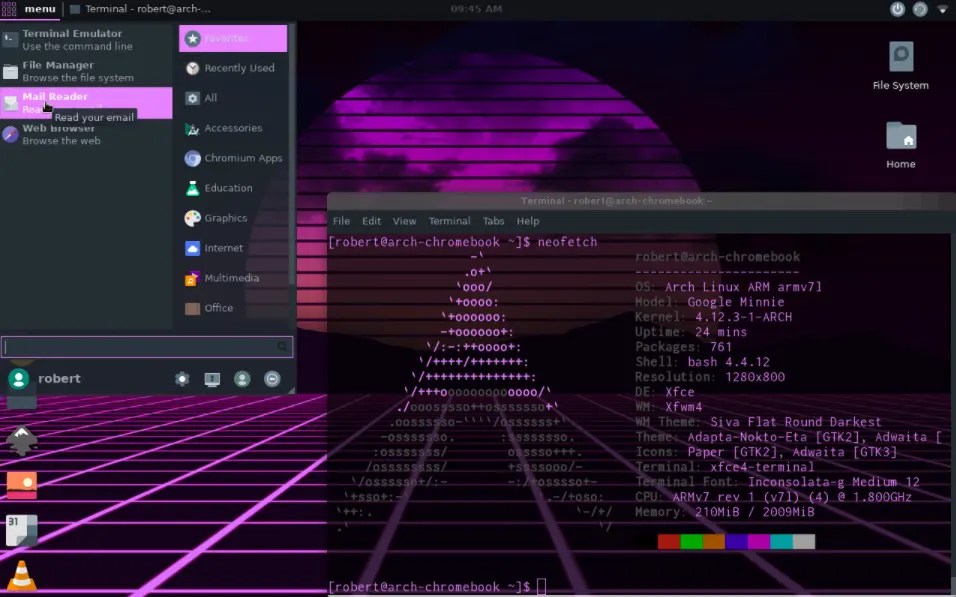This screenshot has height=597, width=956.
Task: Open Terminal's File menu
Action: click(340, 221)
